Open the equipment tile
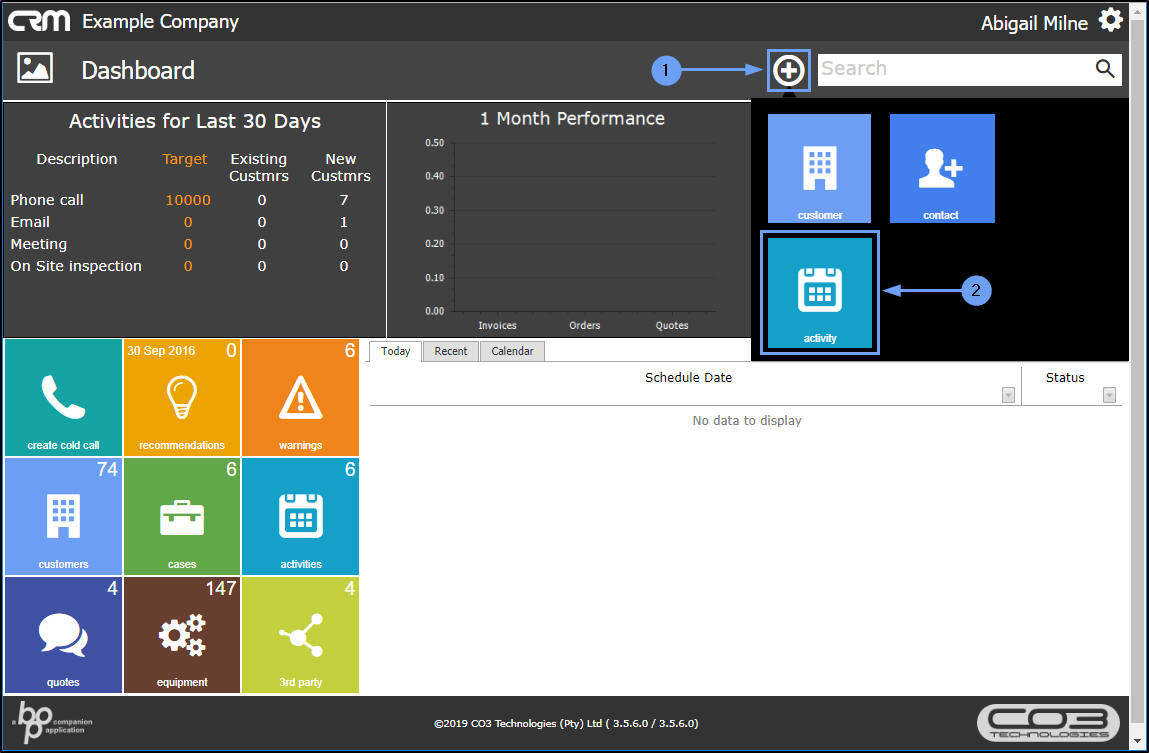Screen dimensions: 1149x753 tap(182, 634)
